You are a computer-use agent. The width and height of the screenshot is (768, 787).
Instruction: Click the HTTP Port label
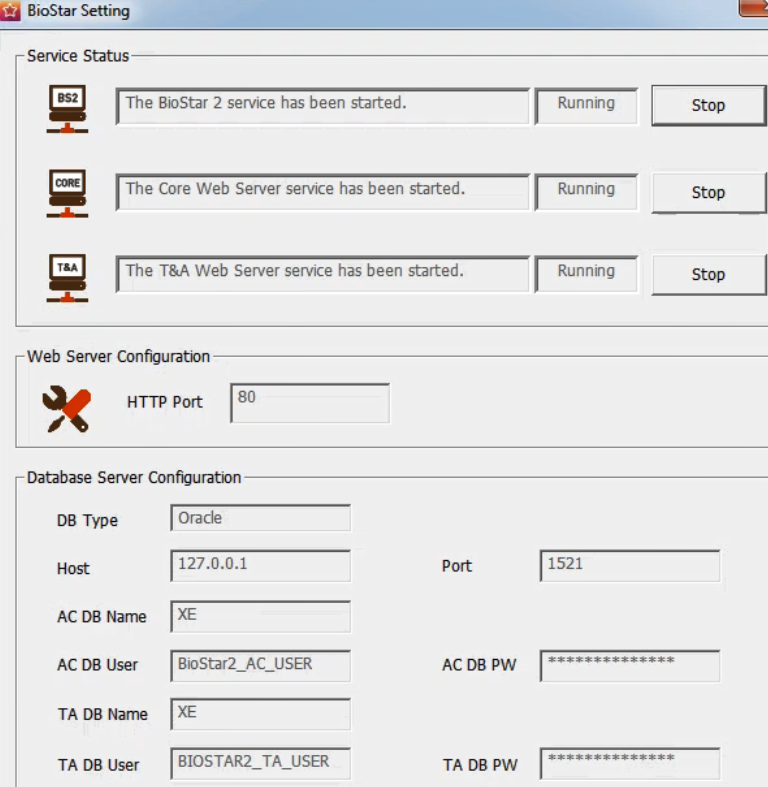click(x=165, y=402)
